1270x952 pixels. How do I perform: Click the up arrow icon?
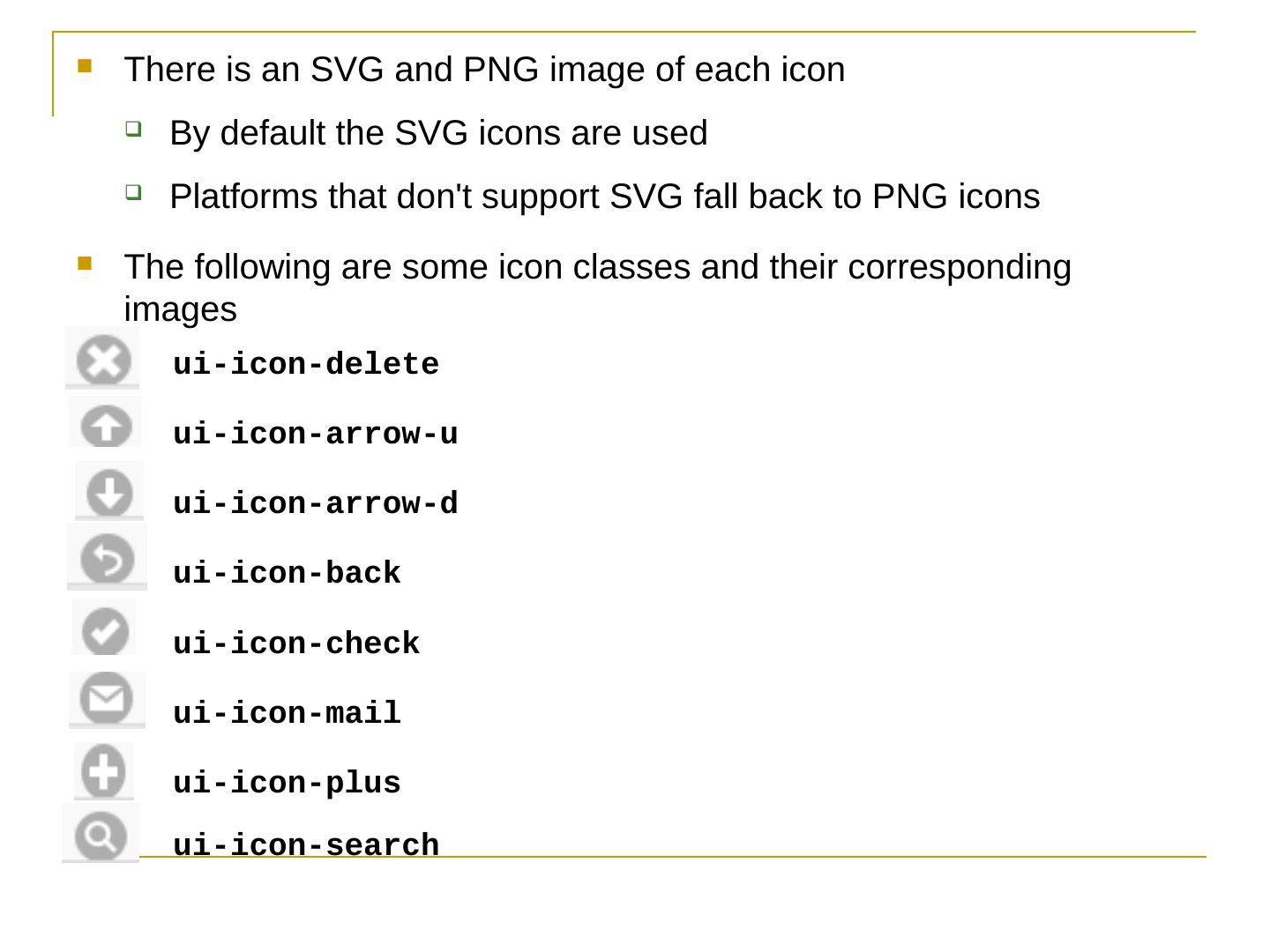click(x=106, y=425)
